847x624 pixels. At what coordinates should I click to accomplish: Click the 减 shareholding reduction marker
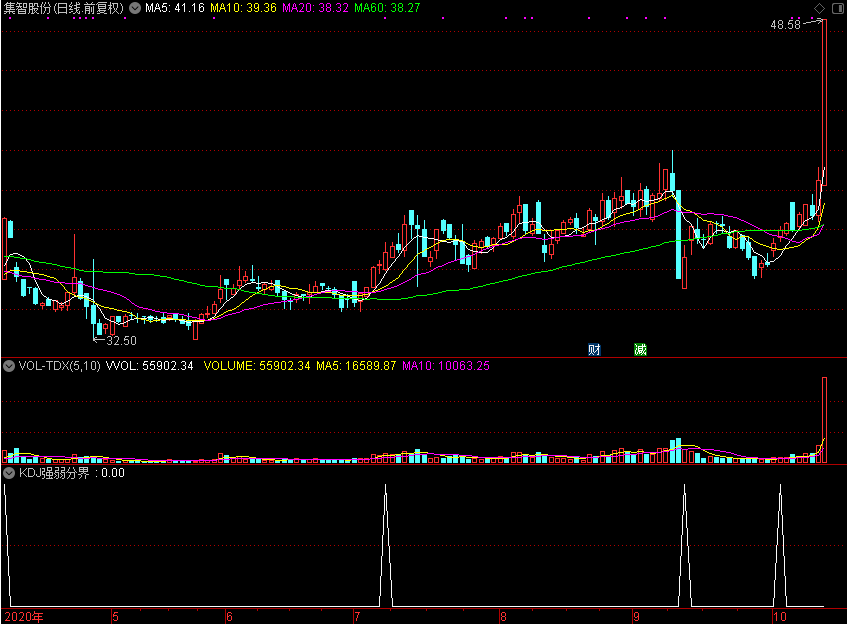click(640, 350)
